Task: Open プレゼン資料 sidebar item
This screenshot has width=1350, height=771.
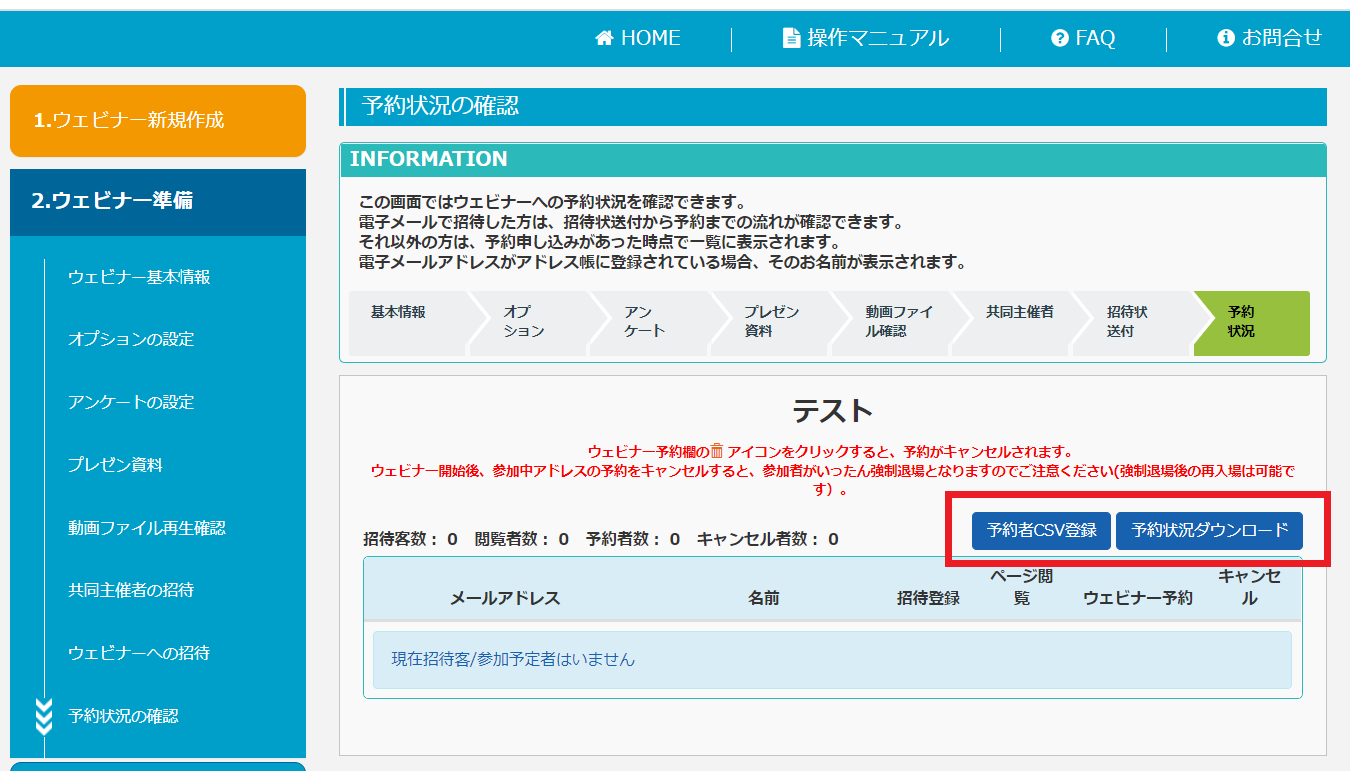Action: (115, 465)
